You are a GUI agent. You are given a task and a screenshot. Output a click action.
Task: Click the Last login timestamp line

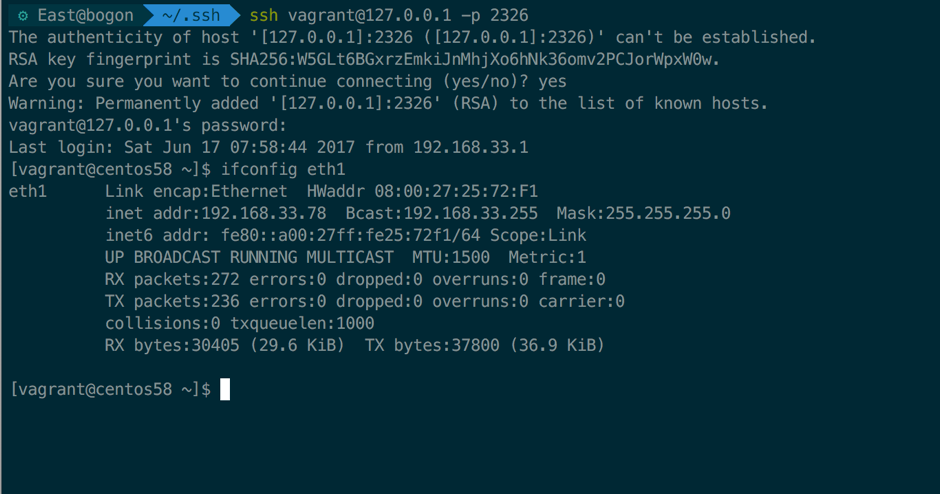[x=268, y=147]
